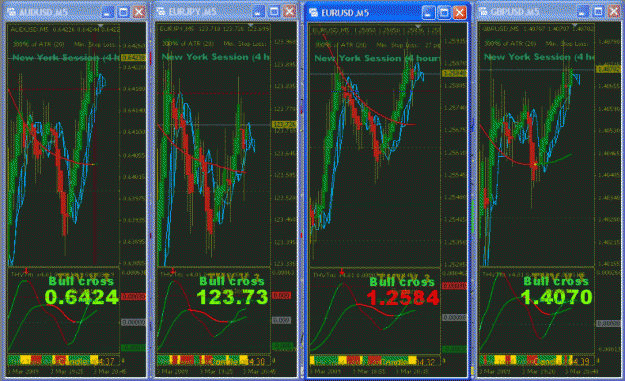625x381 pixels.
Task: Click New York Session label in AUDUSD chart
Action: pyautogui.click(x=66, y=58)
